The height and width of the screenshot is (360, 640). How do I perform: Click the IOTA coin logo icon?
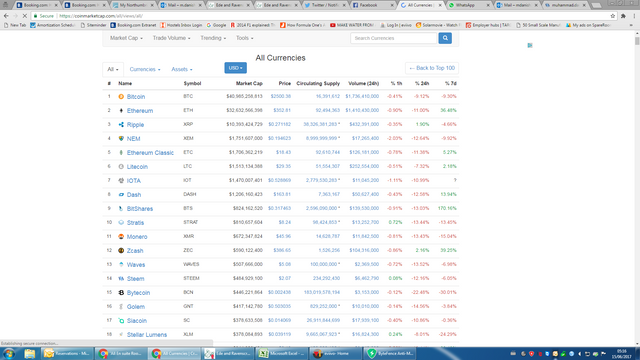[x=121, y=180]
